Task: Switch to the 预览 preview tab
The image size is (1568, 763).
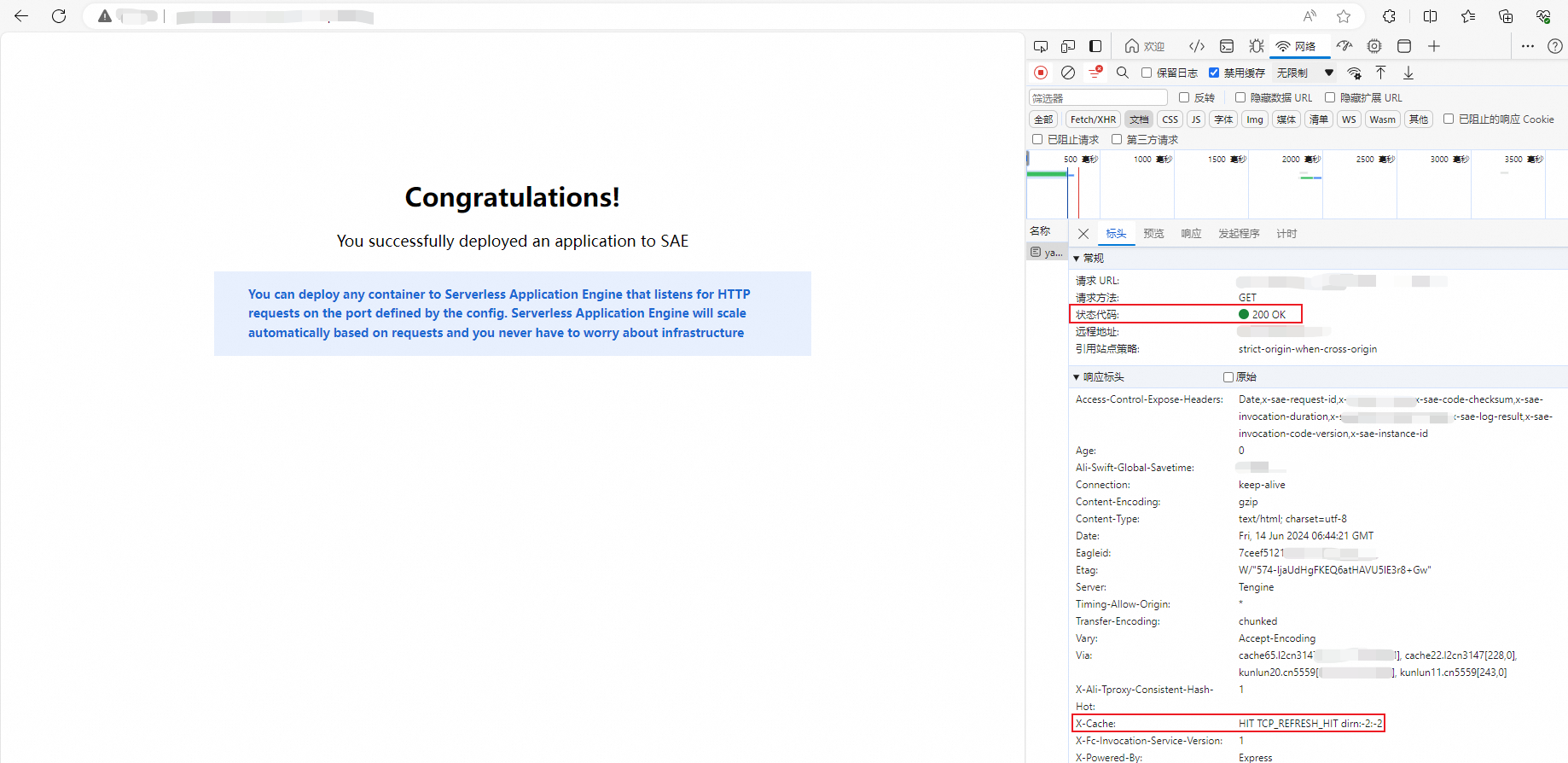Action: tap(1153, 234)
